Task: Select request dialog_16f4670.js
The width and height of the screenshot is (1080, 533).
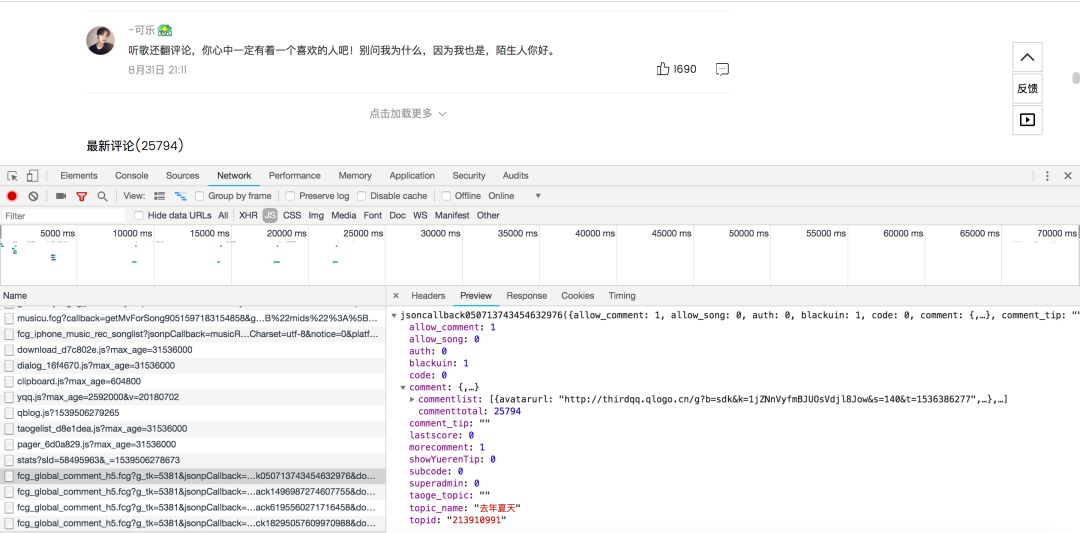Action: (193, 366)
